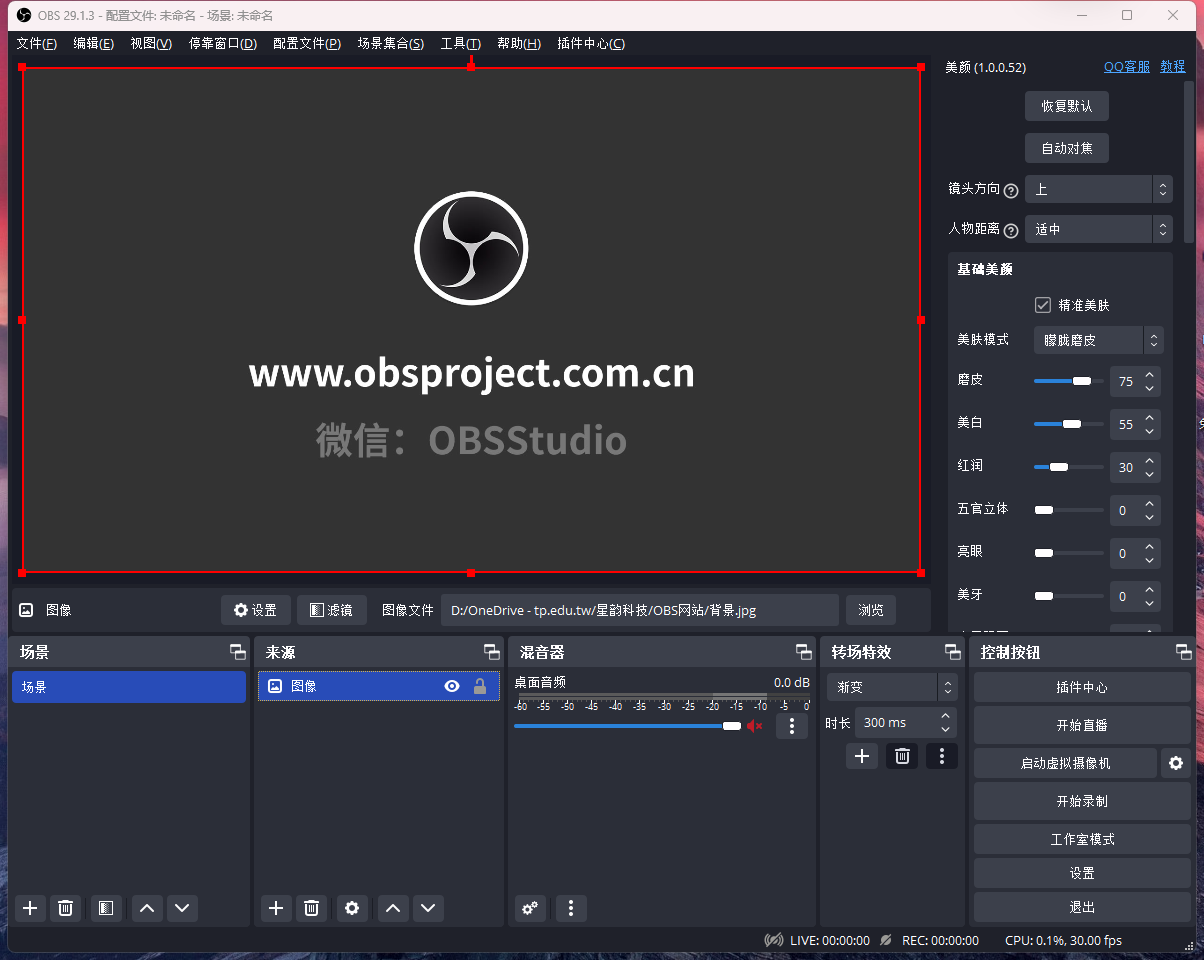
Task: Add a new scene with the plus icon
Action: (30, 908)
